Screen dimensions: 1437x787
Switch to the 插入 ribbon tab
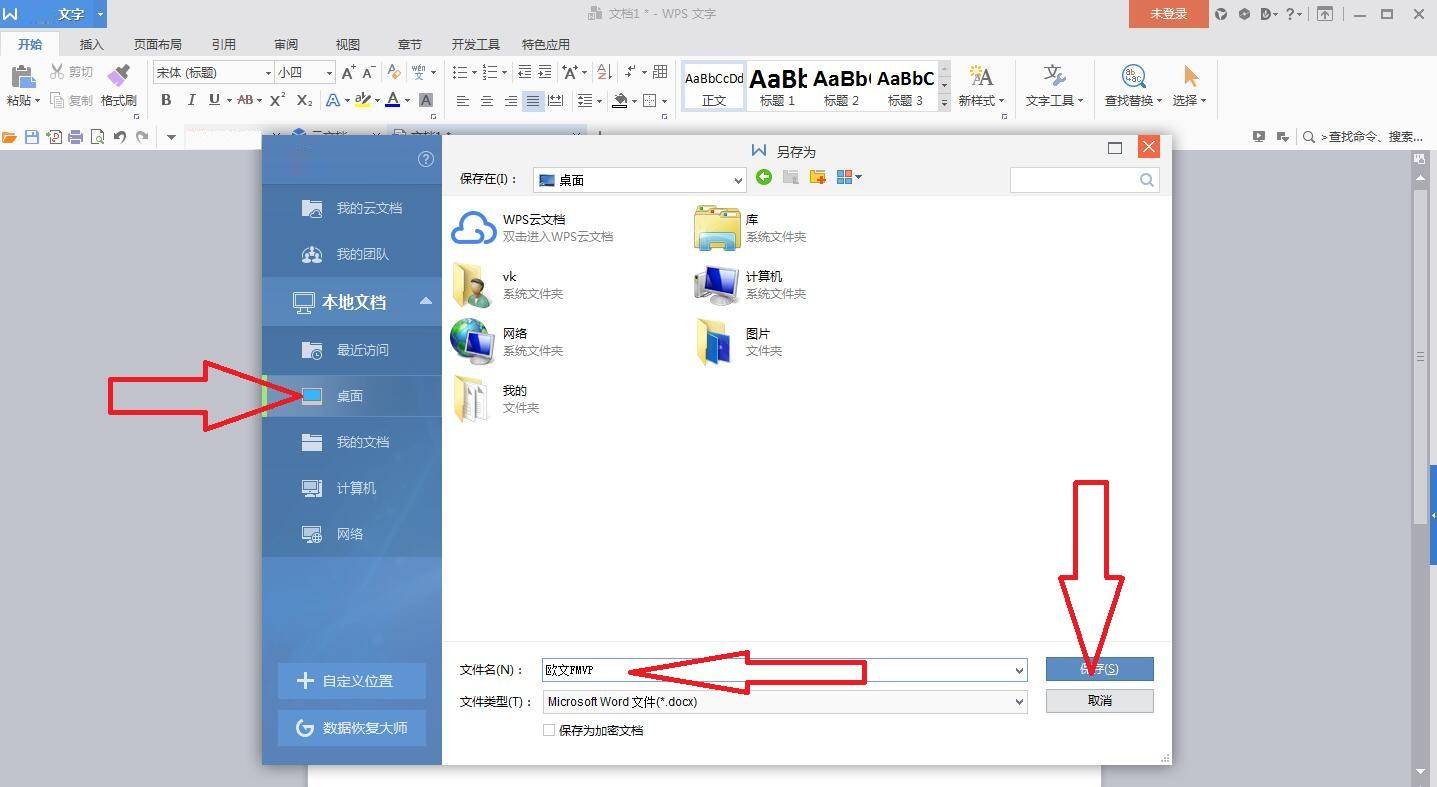click(x=91, y=44)
